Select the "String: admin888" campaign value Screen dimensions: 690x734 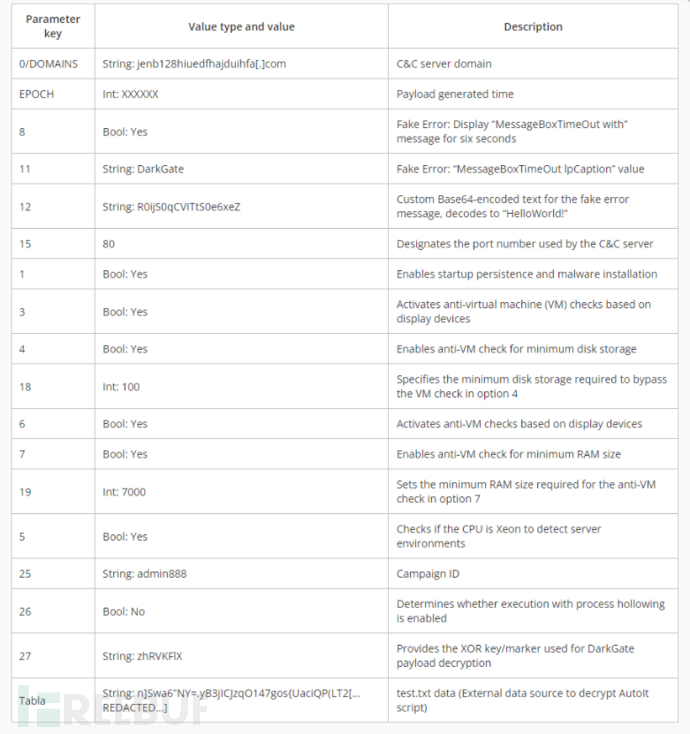click(x=144, y=574)
